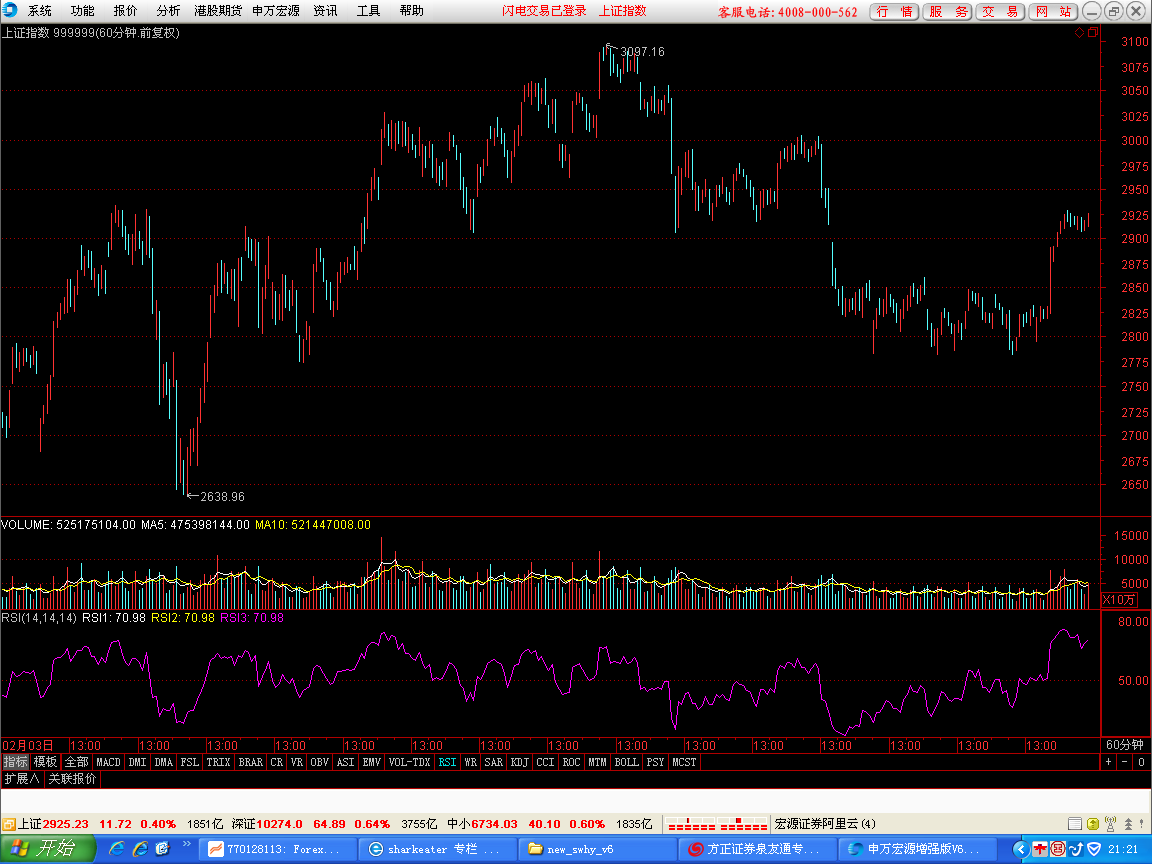
Task: Select the DMA indicator tab
Action: 163,762
